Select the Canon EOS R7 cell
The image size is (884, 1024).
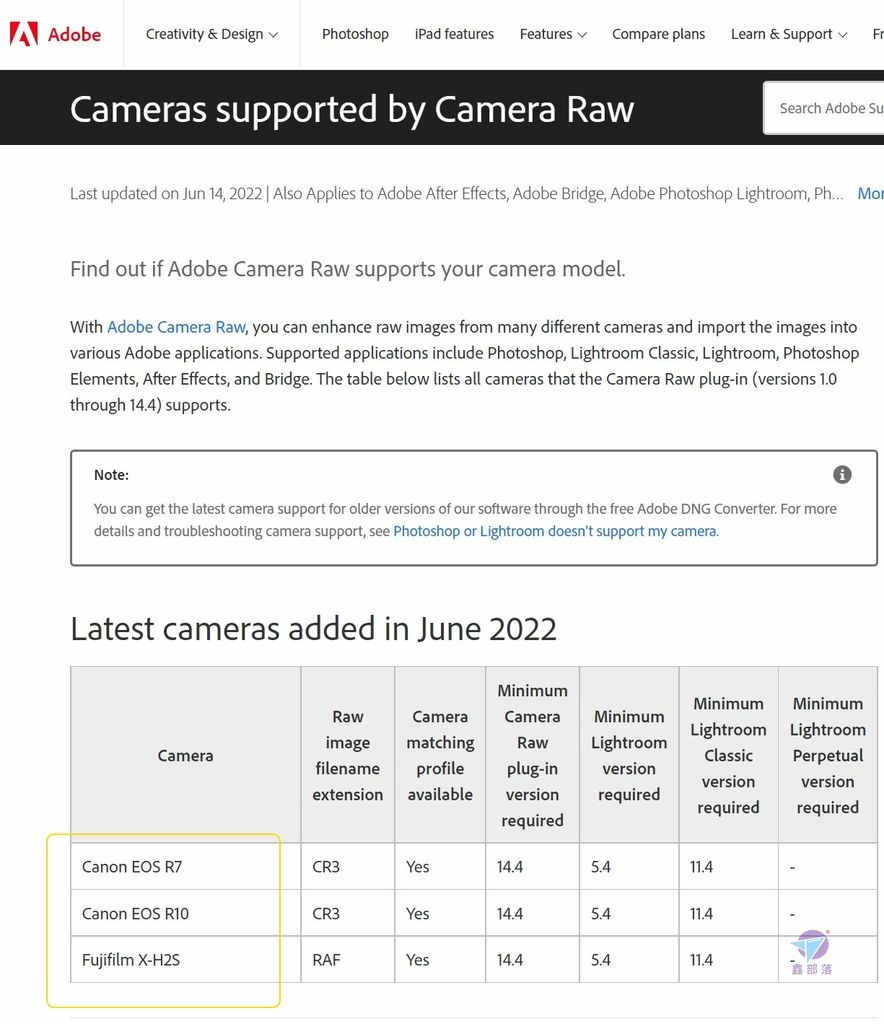pyautogui.click(x=185, y=867)
